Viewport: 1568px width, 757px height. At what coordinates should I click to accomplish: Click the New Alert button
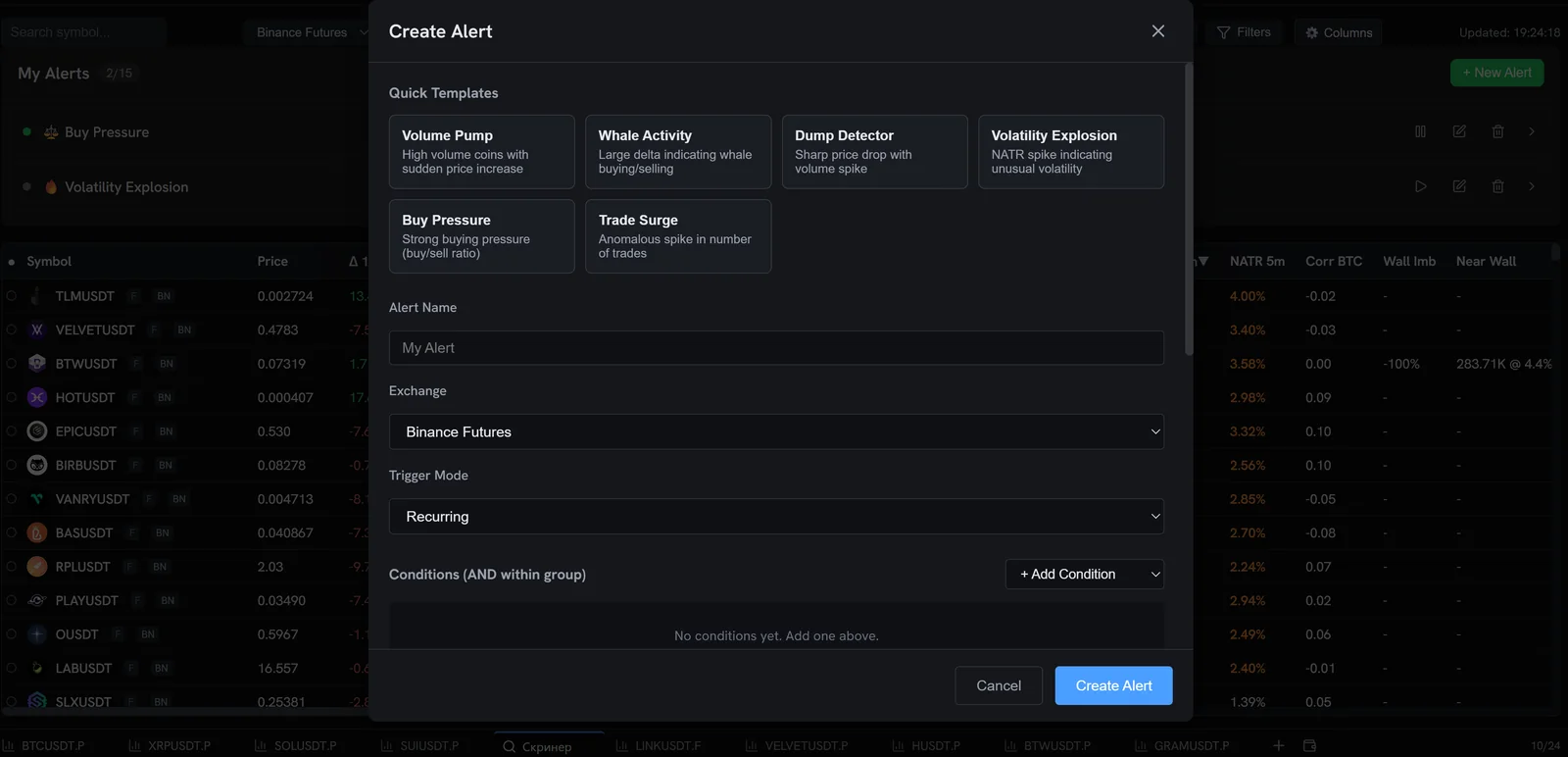click(1496, 73)
